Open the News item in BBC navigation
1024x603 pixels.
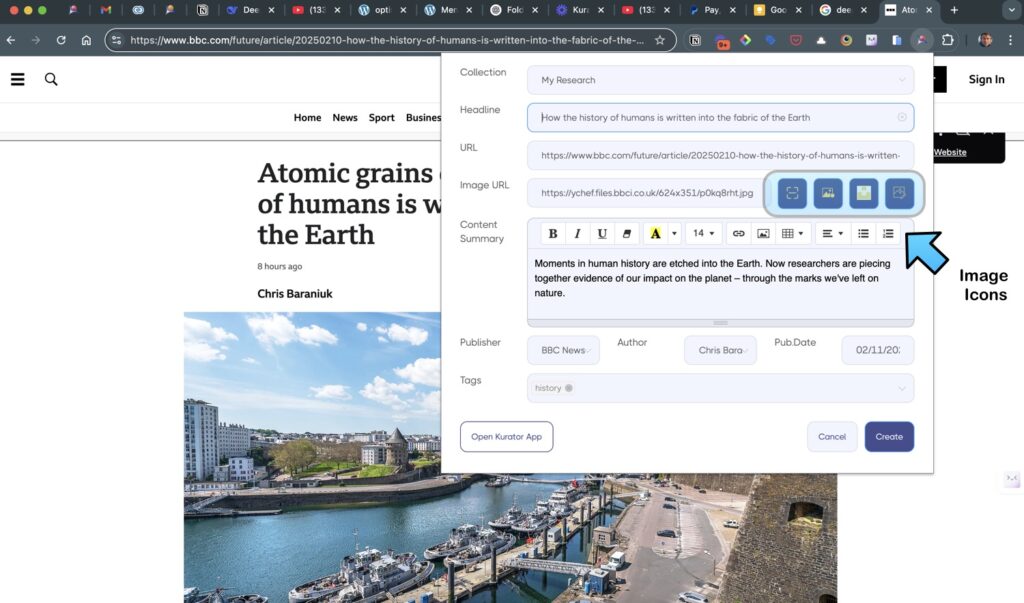(x=345, y=118)
